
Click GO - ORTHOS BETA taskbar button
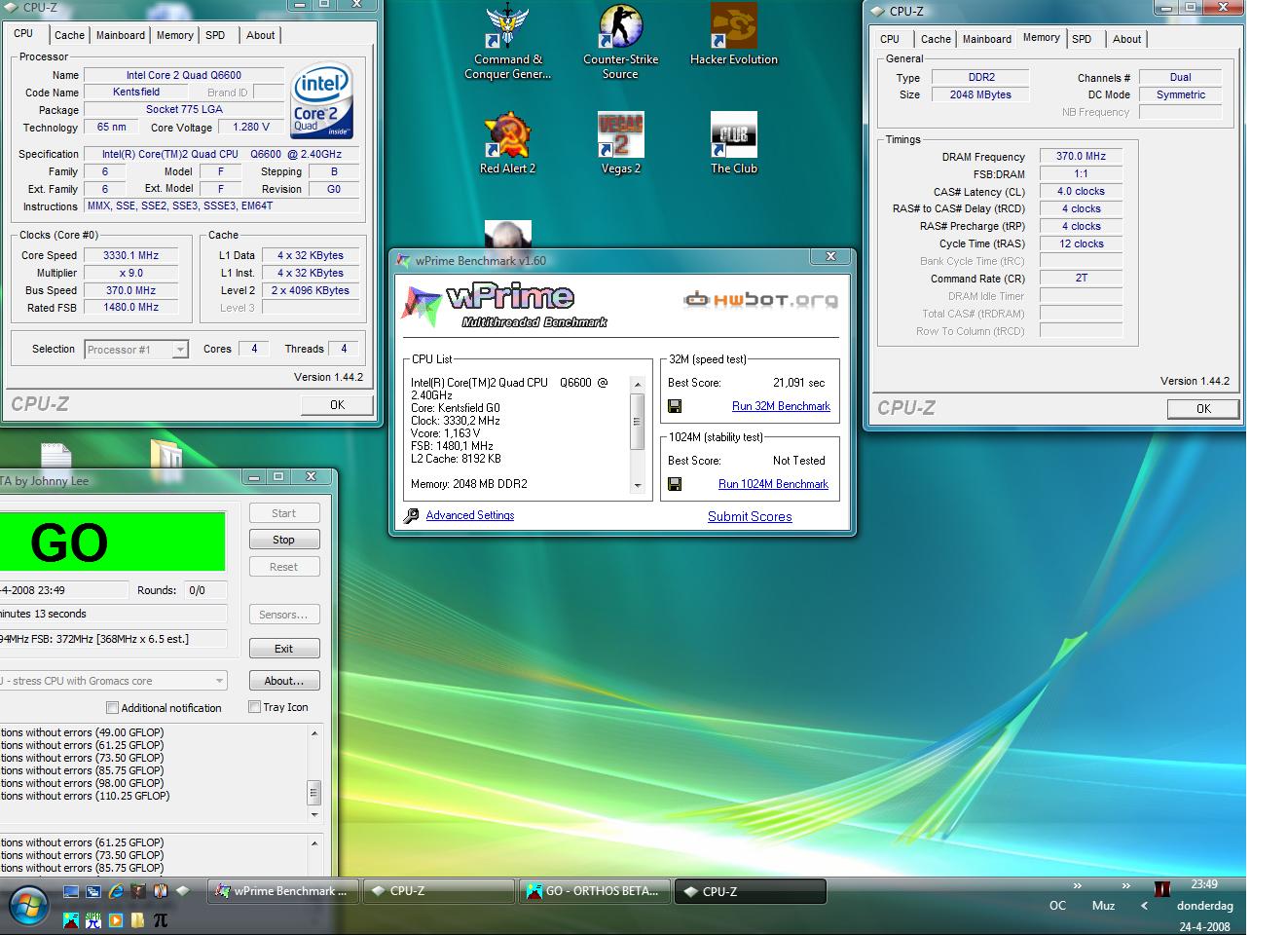point(595,891)
